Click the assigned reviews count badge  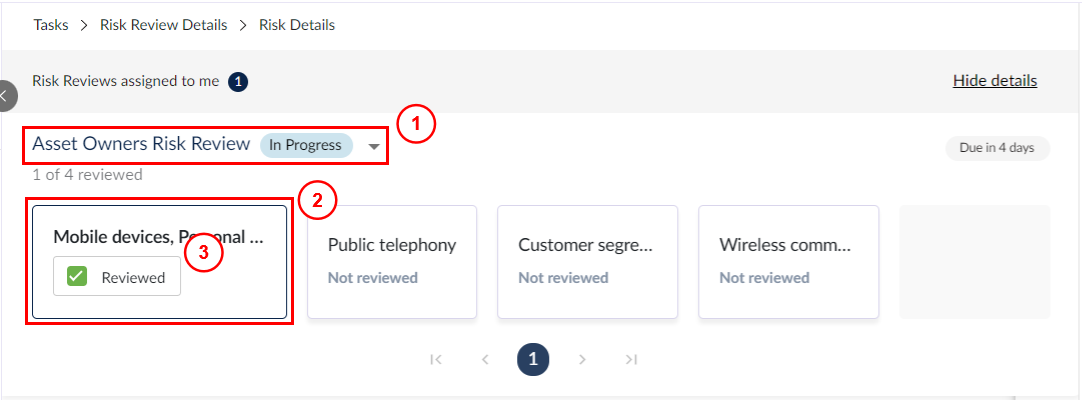238,82
